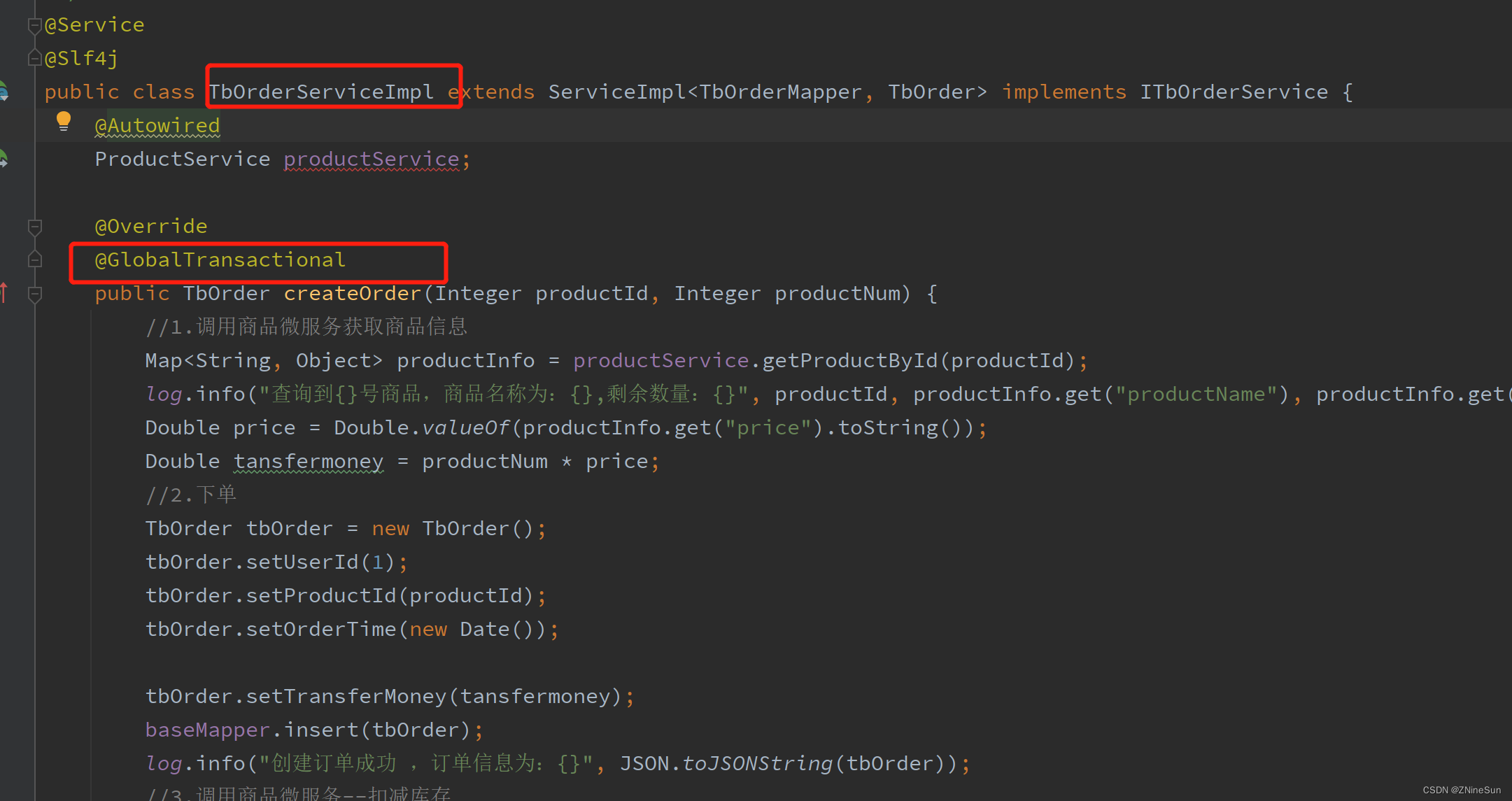Click the "price" string literal
Image resolution: width=1512 pixels, height=801 pixels.
click(x=768, y=427)
